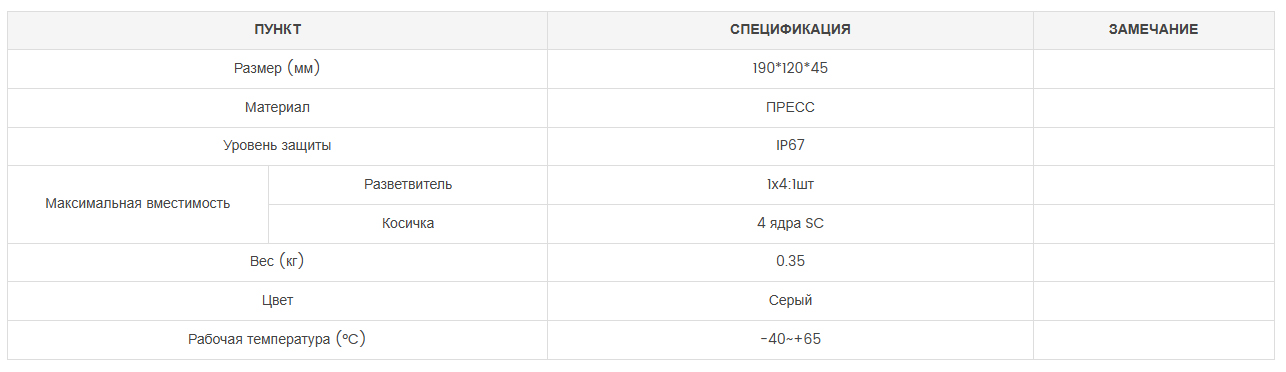Click the -40~+65 temperature value

[790, 340]
